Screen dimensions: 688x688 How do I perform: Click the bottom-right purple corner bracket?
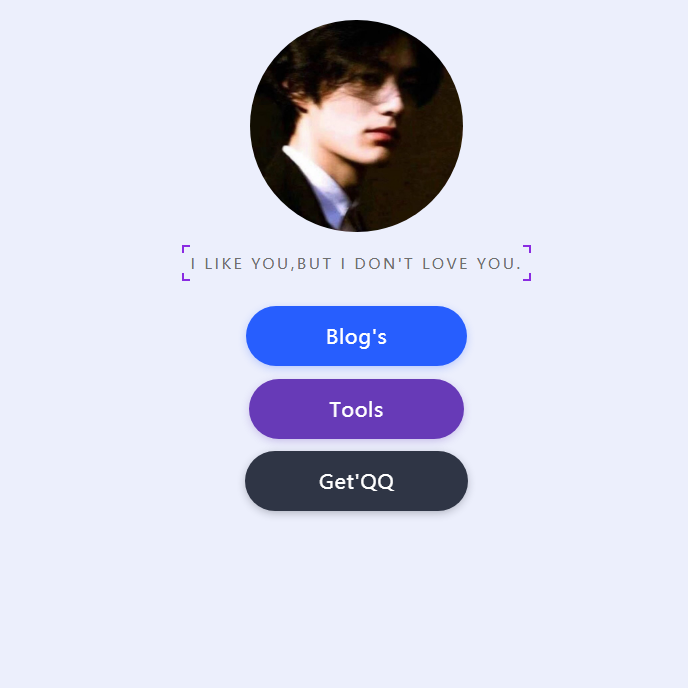tap(527, 277)
